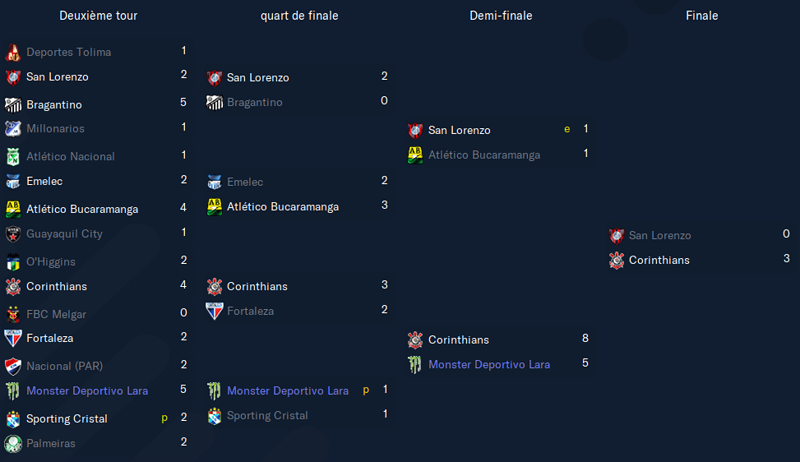Click the O'Higgins team crest
This screenshot has height=462, width=800.
[13, 262]
